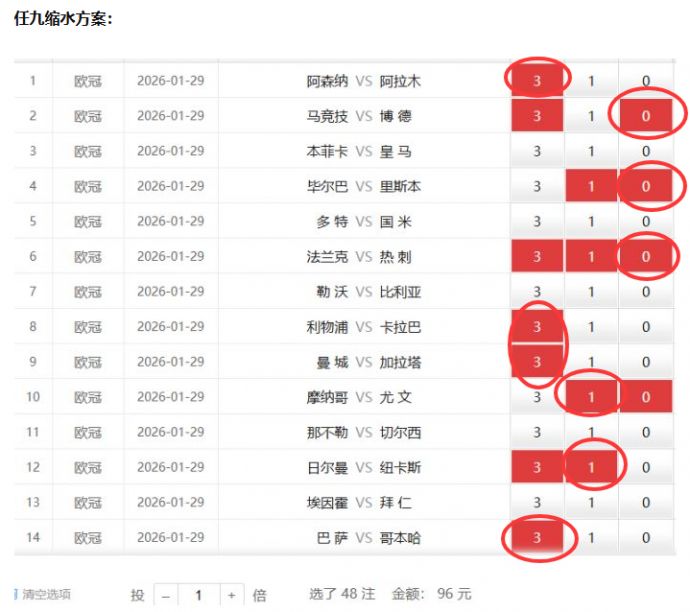This screenshot has height=612, width=690.
Task: Increase bet multiplier with plus button
Action: 231,595
